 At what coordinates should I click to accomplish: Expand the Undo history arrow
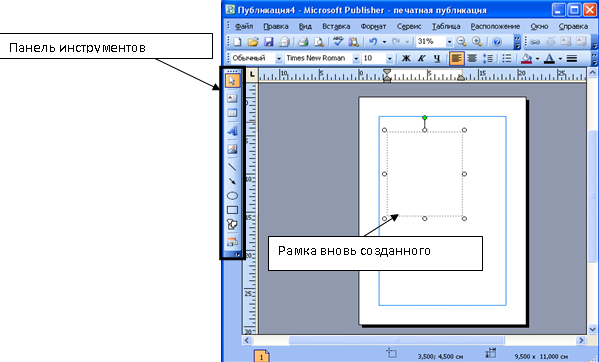(384, 42)
